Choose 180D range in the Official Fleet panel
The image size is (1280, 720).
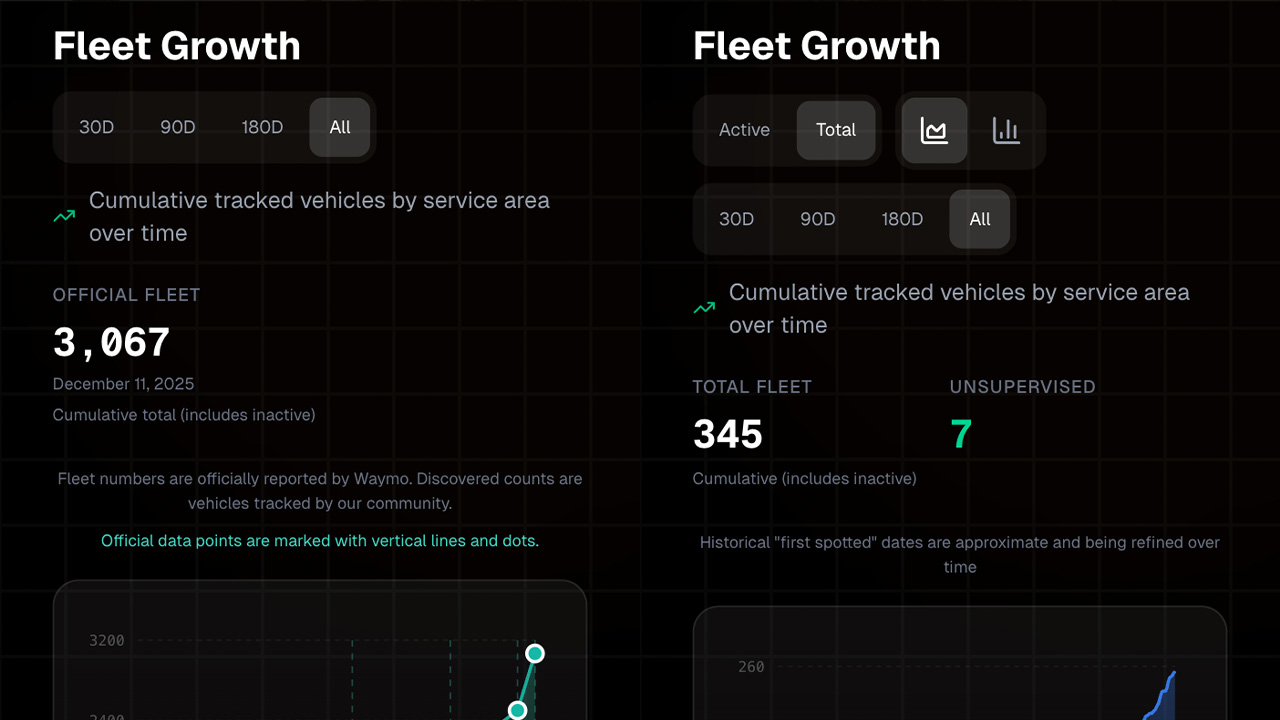(x=262, y=127)
